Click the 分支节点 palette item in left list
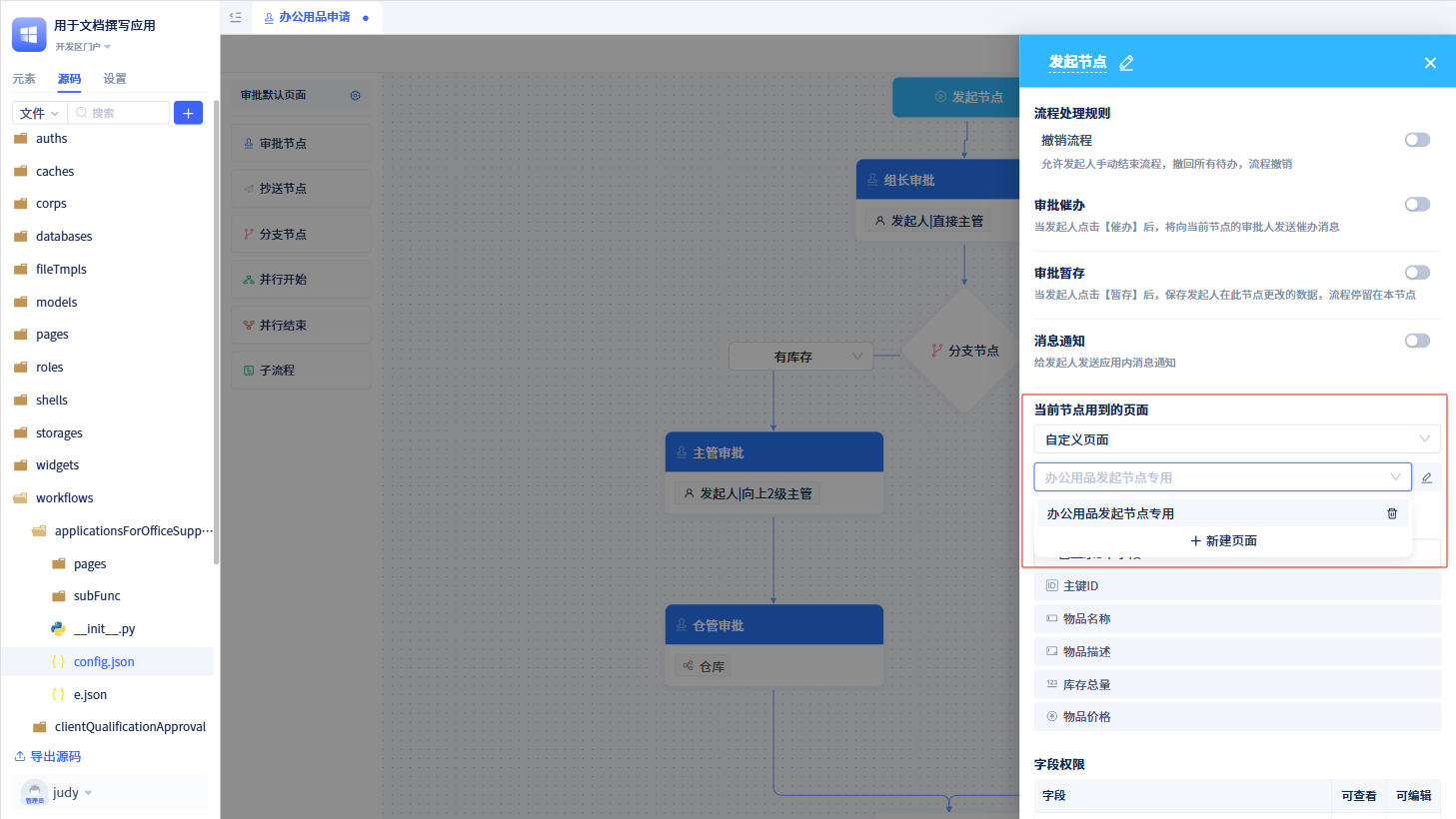Screen dimensions: 1456x819 coord(301,235)
